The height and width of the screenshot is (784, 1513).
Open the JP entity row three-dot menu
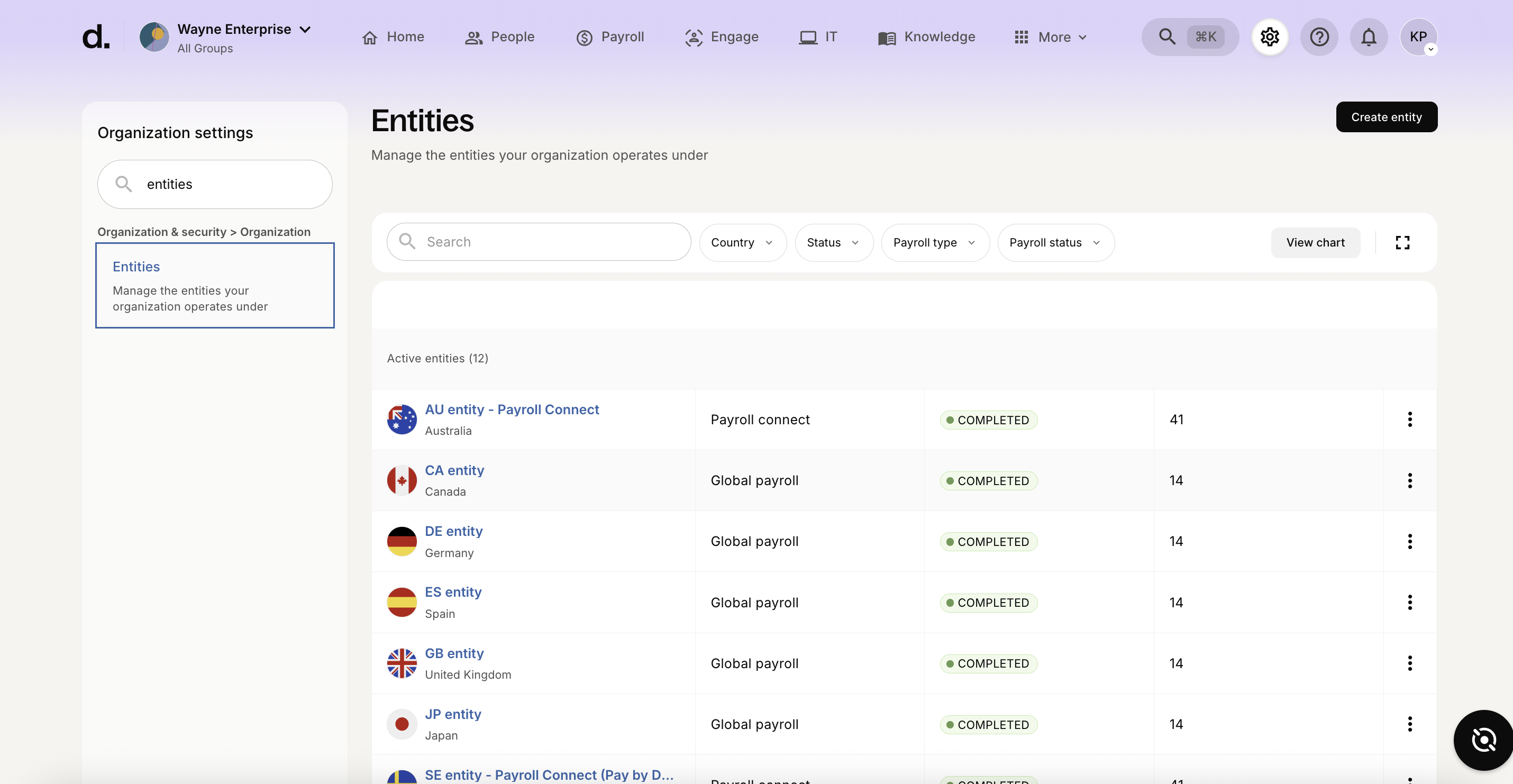click(x=1409, y=724)
